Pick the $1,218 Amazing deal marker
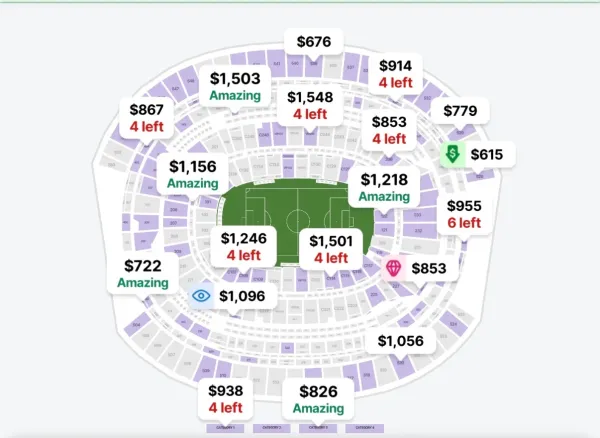 point(384,187)
